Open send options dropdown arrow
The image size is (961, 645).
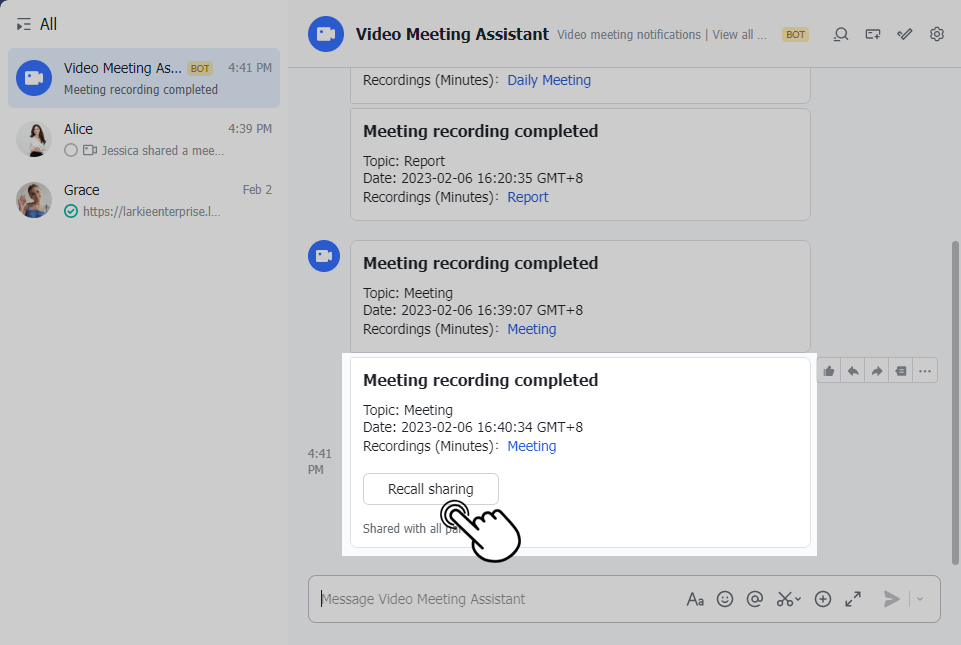tap(920, 599)
